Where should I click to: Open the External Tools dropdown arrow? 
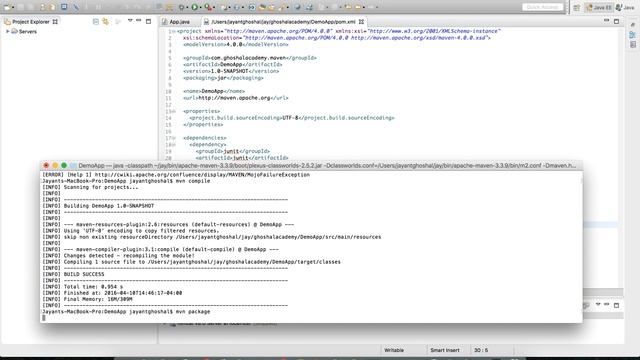point(214,7)
